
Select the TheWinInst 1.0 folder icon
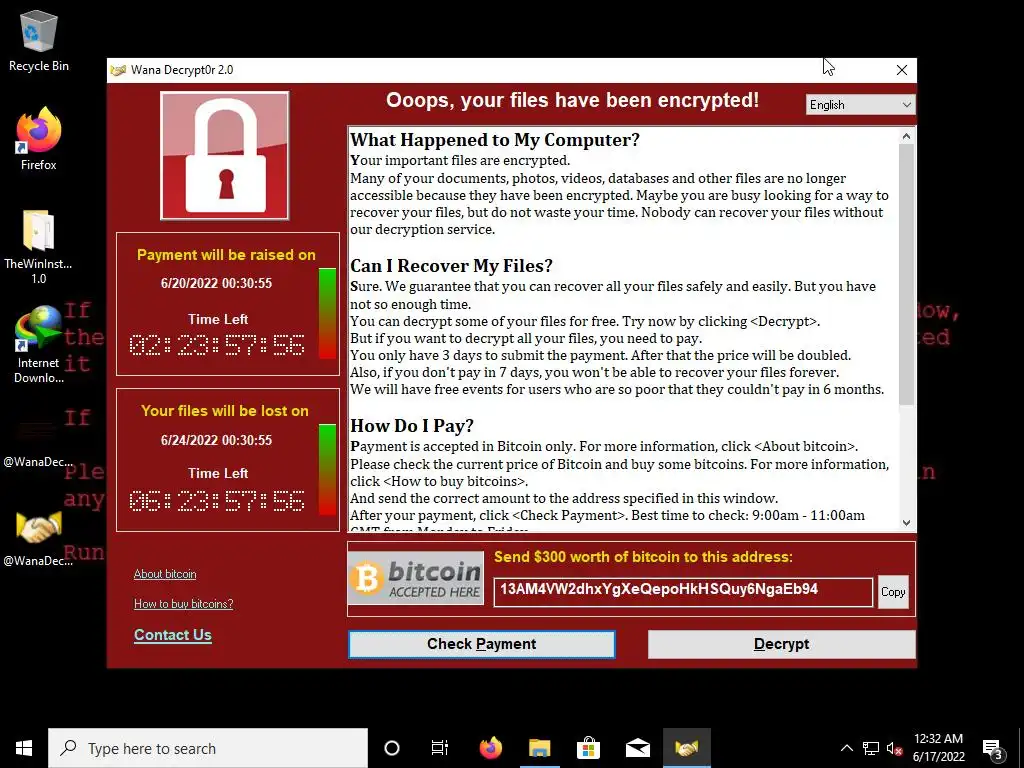(x=39, y=247)
